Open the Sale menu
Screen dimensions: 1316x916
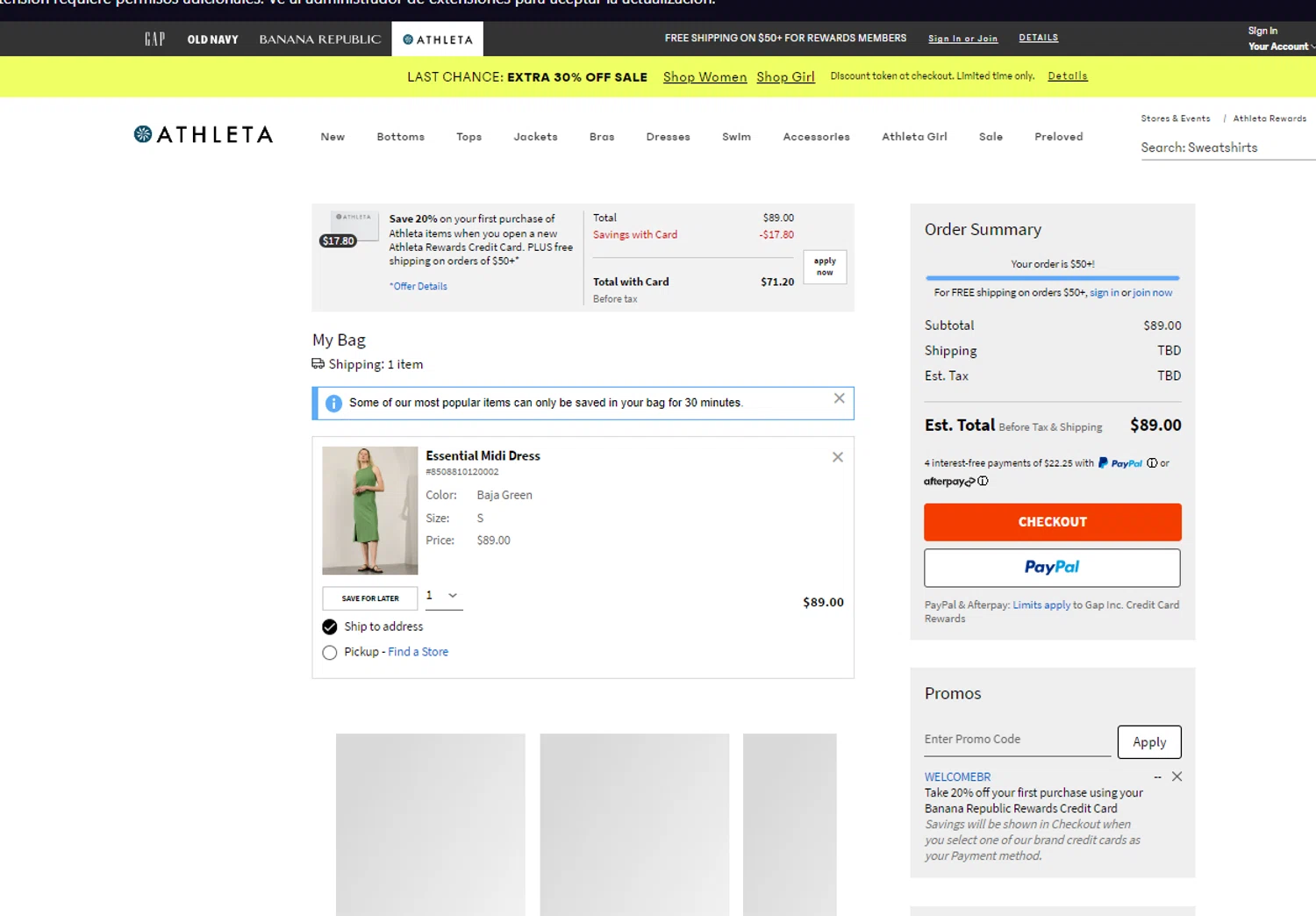click(991, 137)
